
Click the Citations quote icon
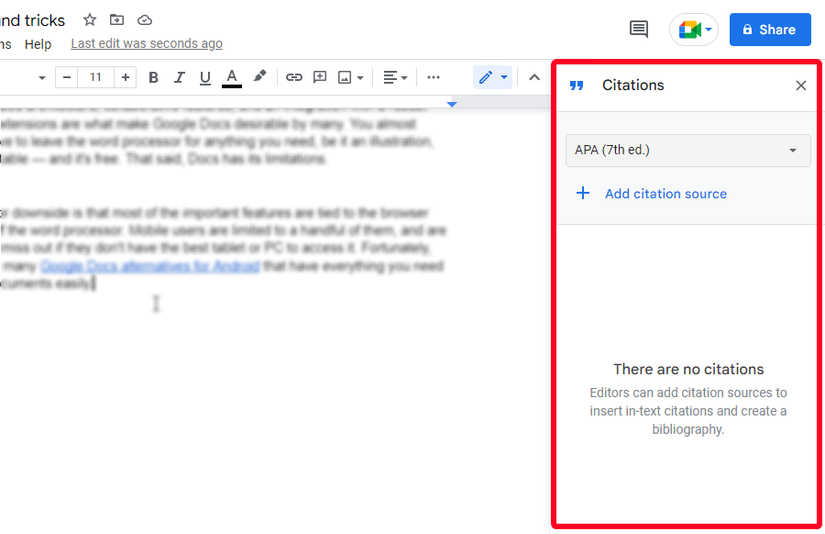(x=577, y=85)
